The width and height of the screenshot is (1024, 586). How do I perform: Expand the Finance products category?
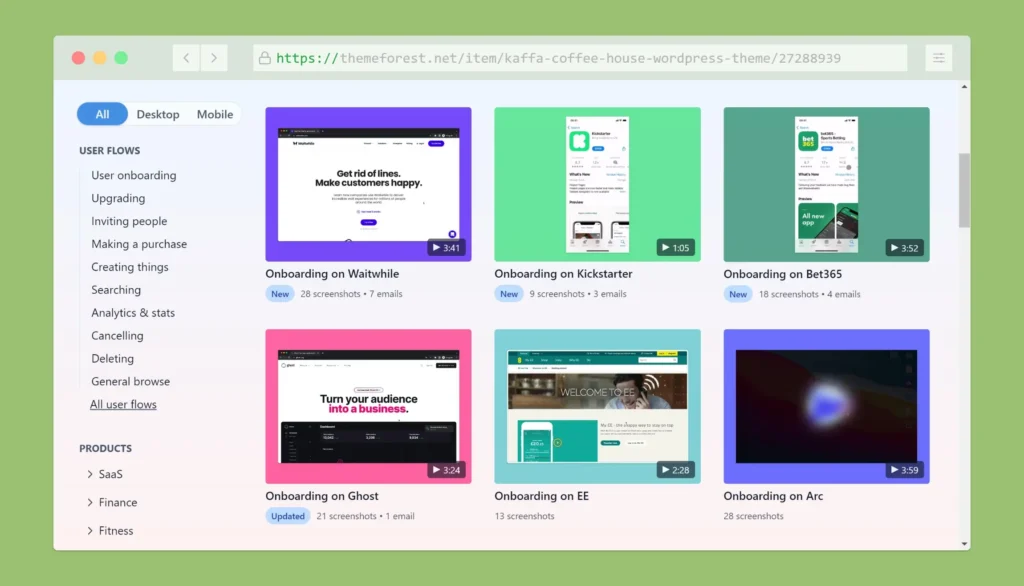point(117,502)
